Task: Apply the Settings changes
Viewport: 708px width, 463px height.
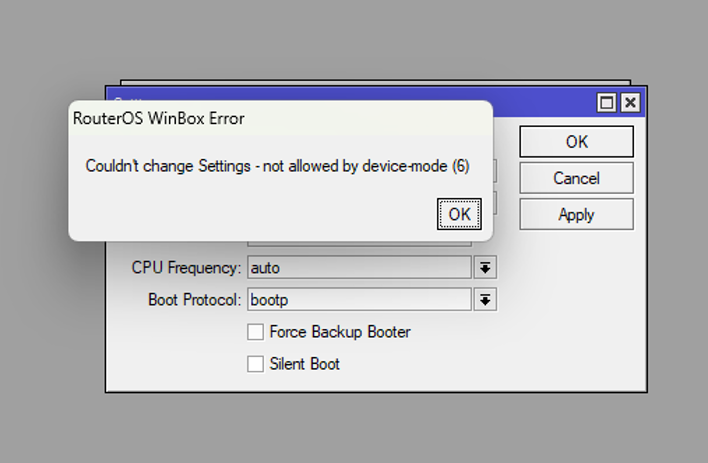Action: click(576, 214)
